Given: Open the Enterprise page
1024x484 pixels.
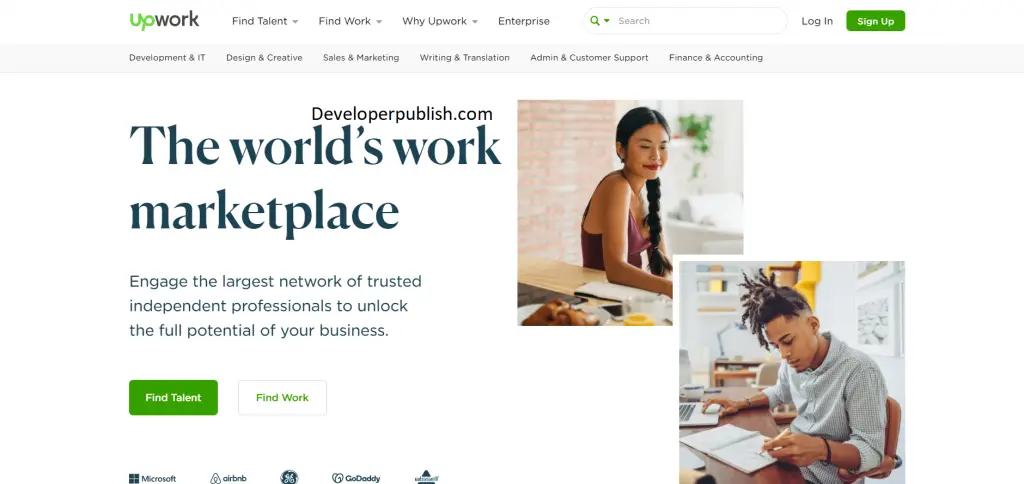Looking at the screenshot, I should (524, 21).
